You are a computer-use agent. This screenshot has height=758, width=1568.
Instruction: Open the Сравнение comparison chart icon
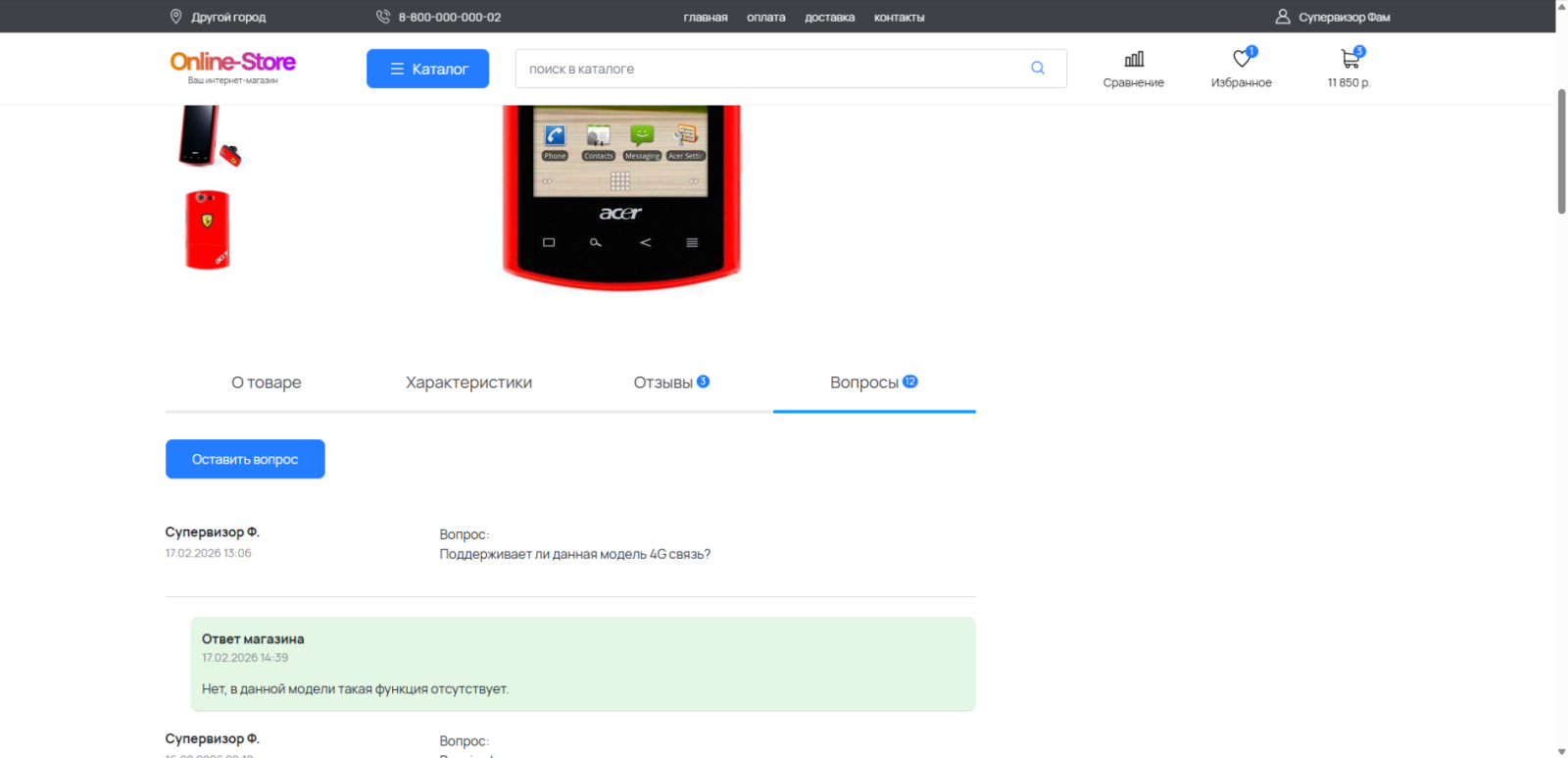(1133, 60)
